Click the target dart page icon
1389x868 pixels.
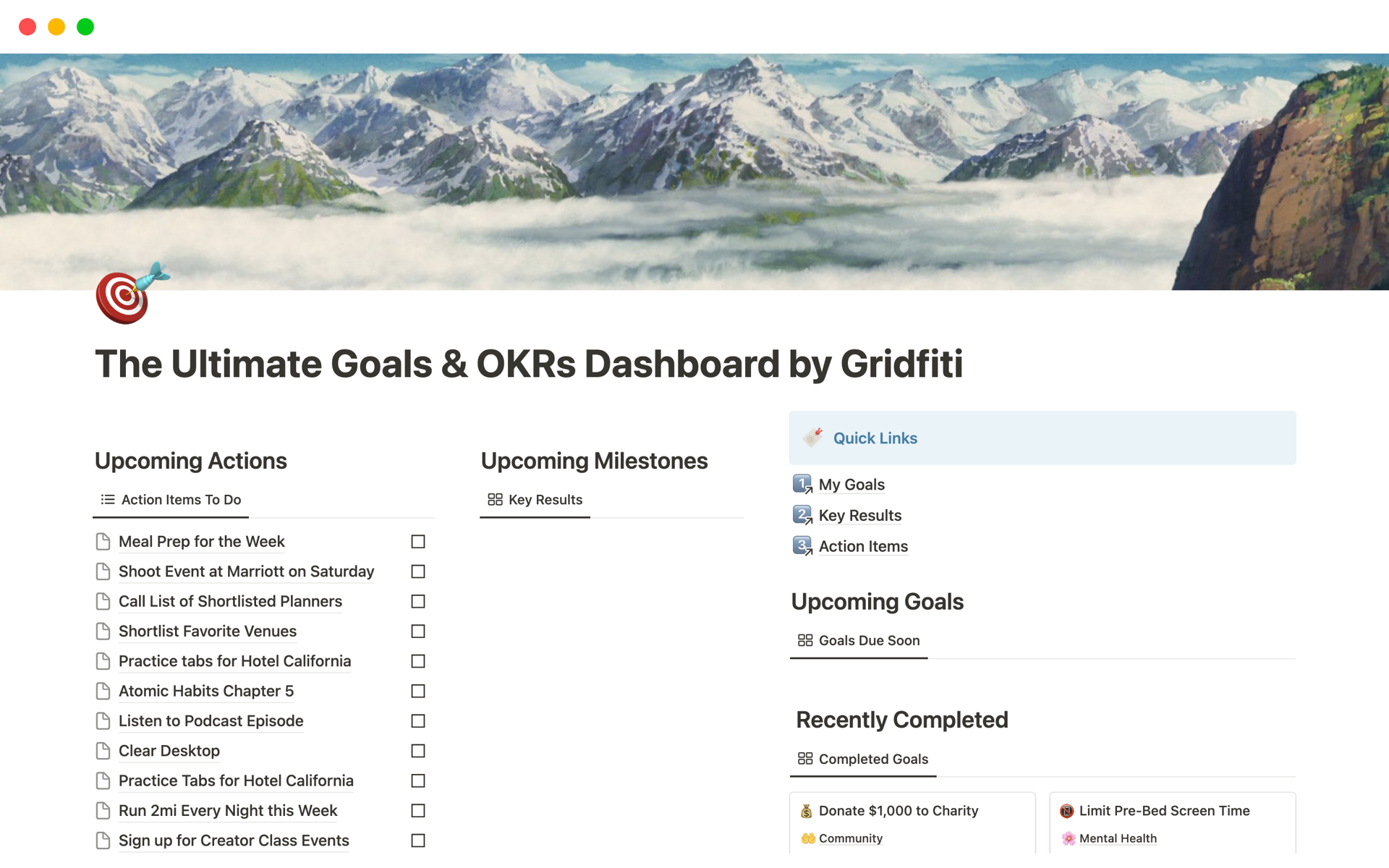point(130,294)
